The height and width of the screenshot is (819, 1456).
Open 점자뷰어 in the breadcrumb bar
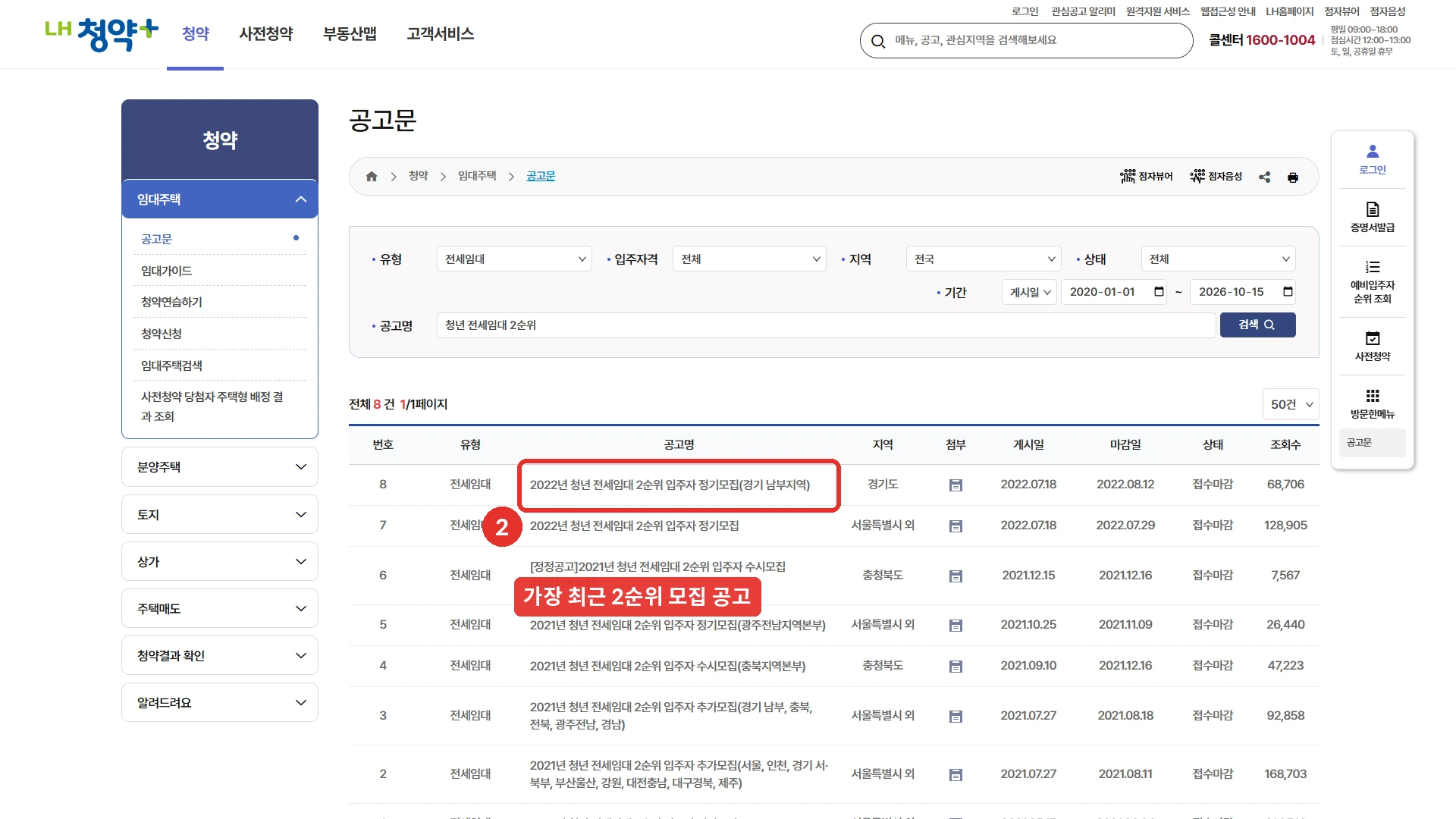tap(1147, 177)
